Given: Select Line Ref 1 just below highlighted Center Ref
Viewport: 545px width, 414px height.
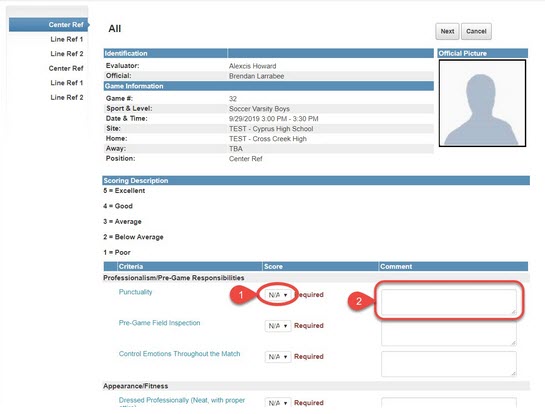Looking at the screenshot, I should tap(67, 39).
